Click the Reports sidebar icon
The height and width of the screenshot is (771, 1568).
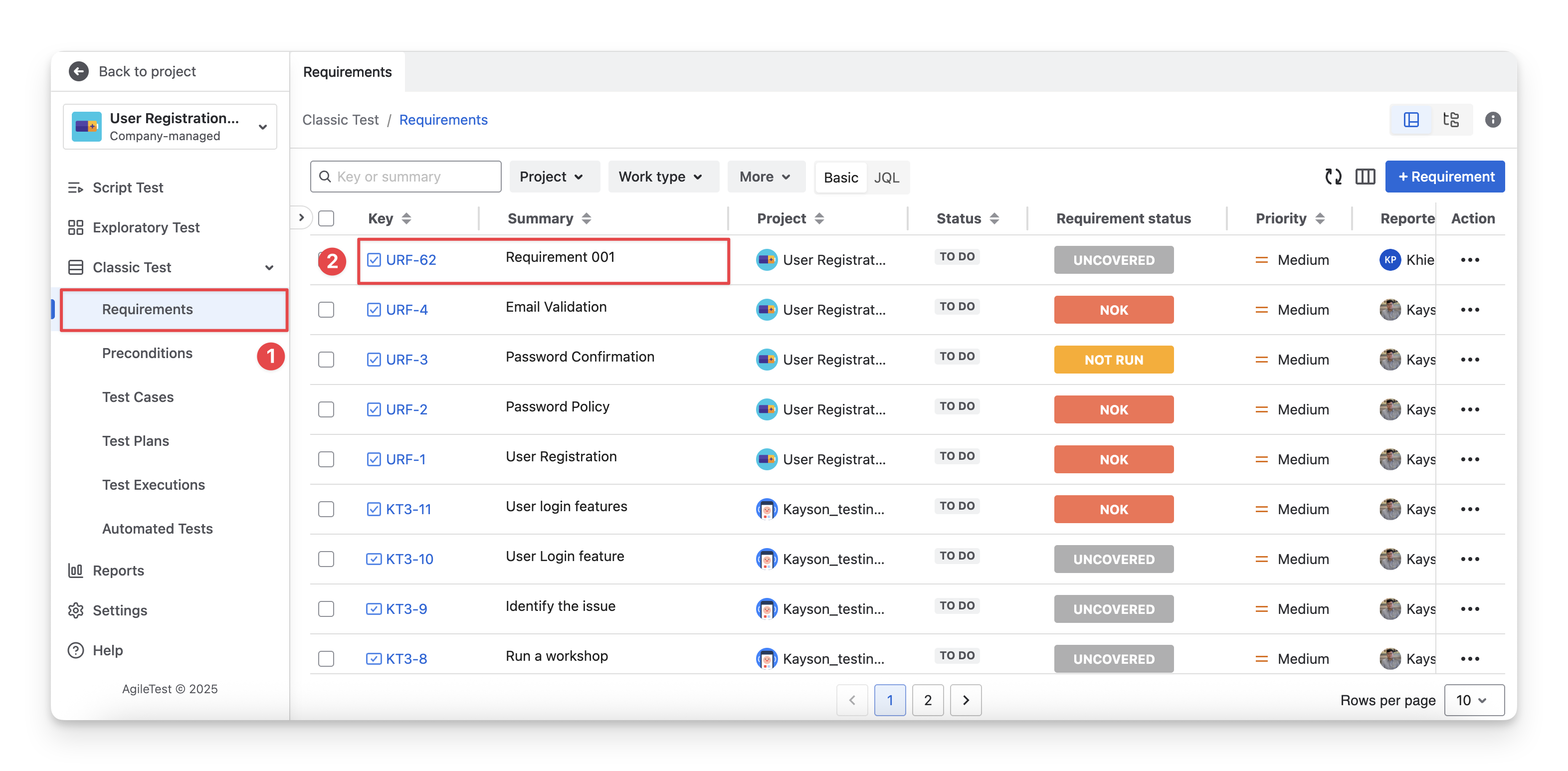coord(75,570)
